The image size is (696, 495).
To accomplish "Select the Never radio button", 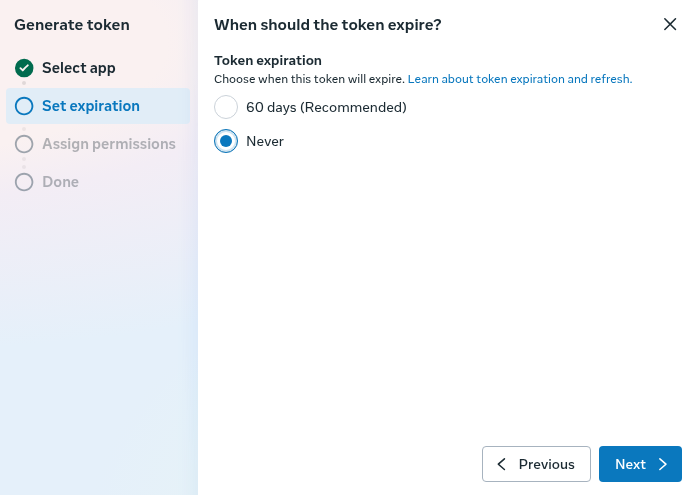I will [226, 141].
